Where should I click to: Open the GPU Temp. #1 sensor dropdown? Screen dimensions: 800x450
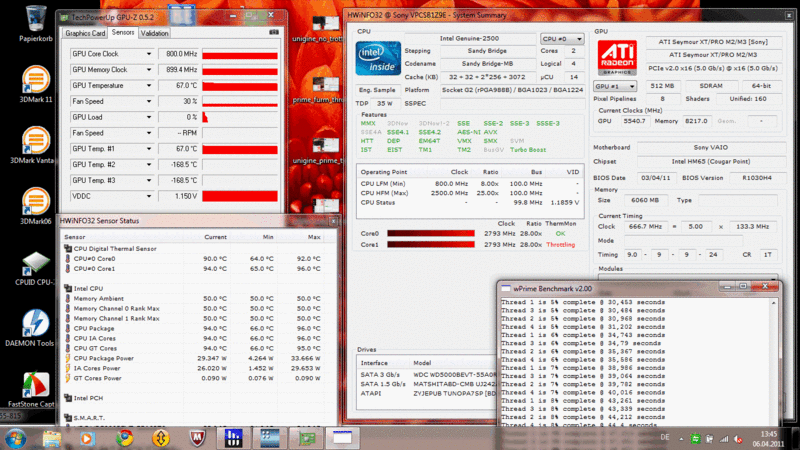pyautogui.click(x=149, y=148)
